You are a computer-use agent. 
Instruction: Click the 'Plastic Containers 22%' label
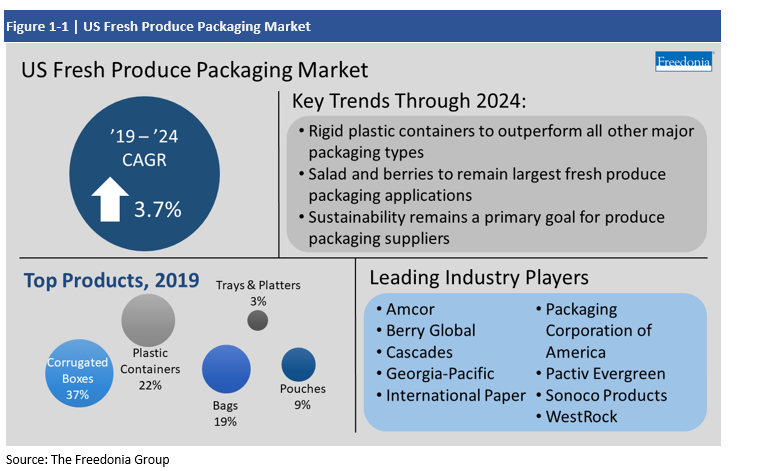(x=150, y=369)
